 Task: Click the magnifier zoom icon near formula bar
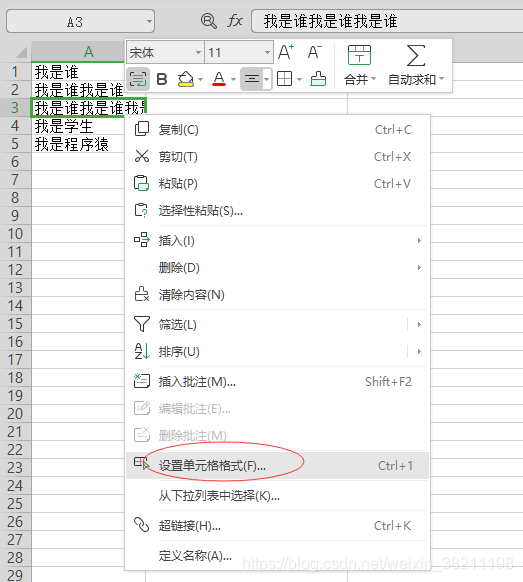pyautogui.click(x=209, y=21)
